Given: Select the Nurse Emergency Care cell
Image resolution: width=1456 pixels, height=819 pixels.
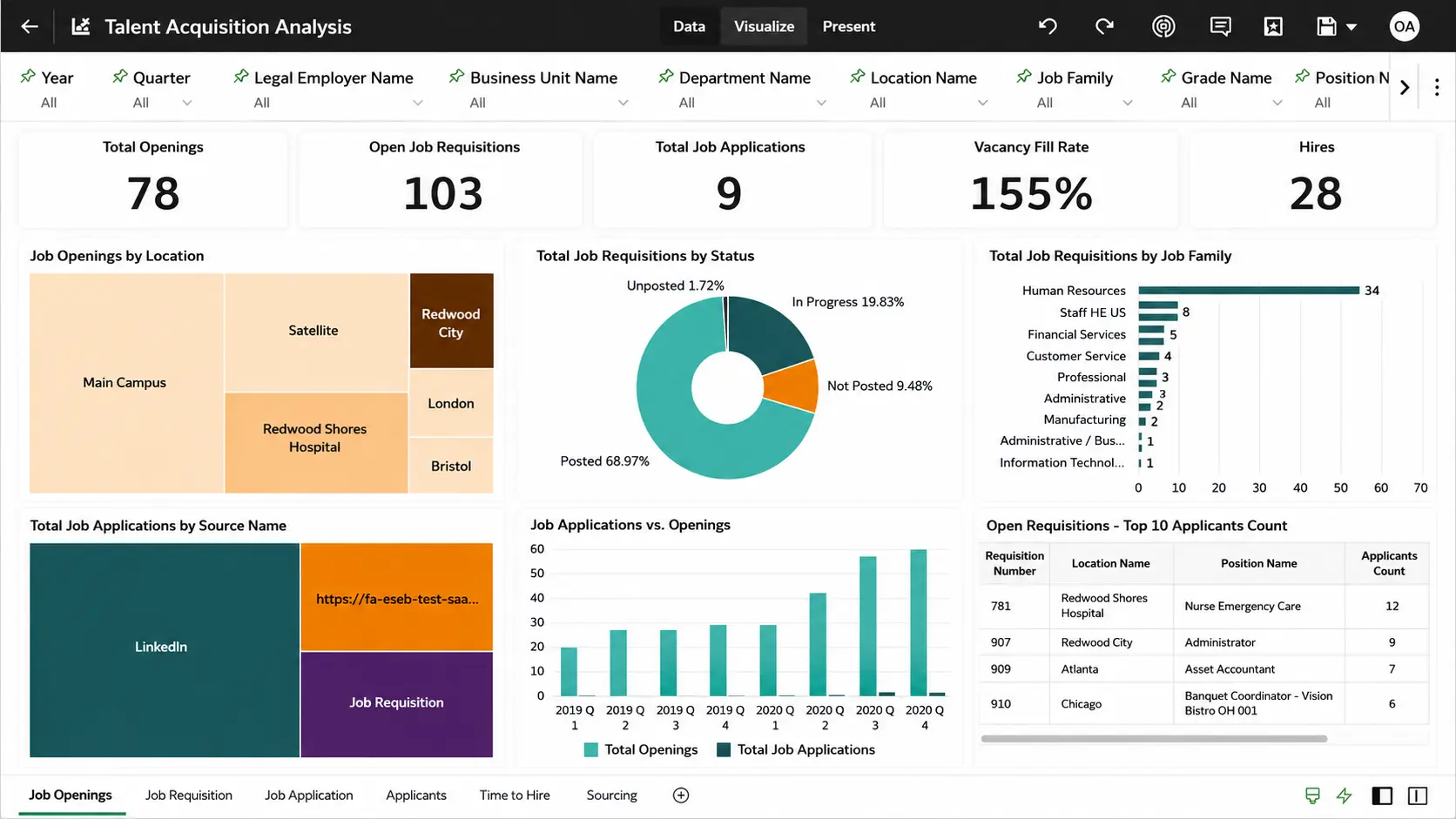Looking at the screenshot, I should coord(1258,606).
